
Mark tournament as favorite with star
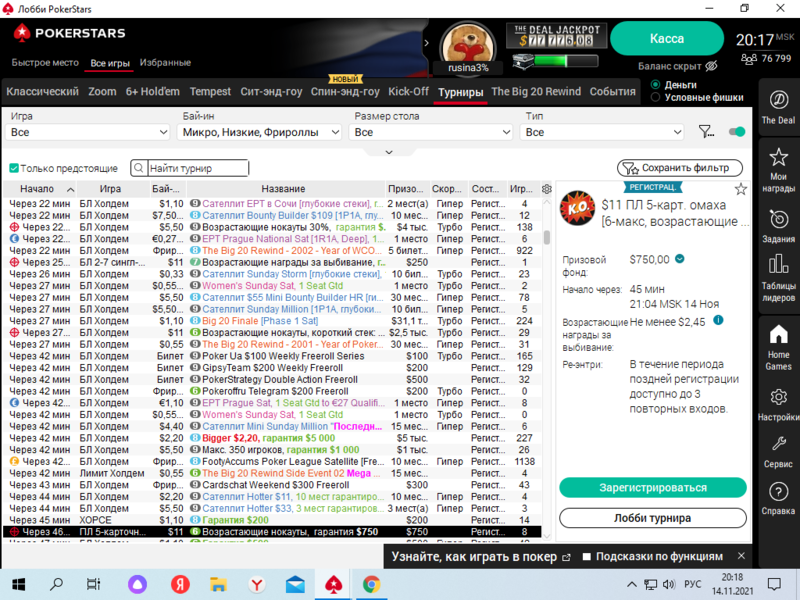(741, 189)
